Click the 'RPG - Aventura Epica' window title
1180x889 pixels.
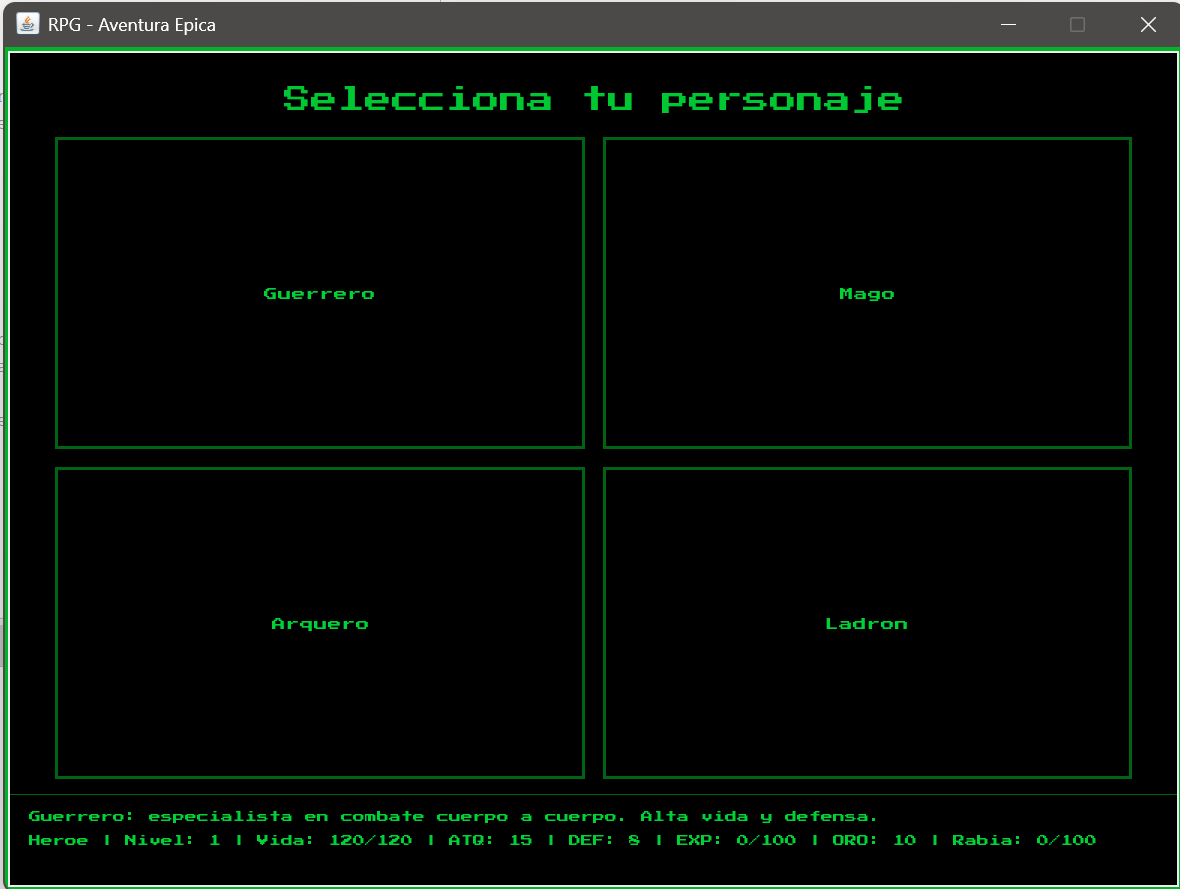pyautogui.click(x=132, y=25)
